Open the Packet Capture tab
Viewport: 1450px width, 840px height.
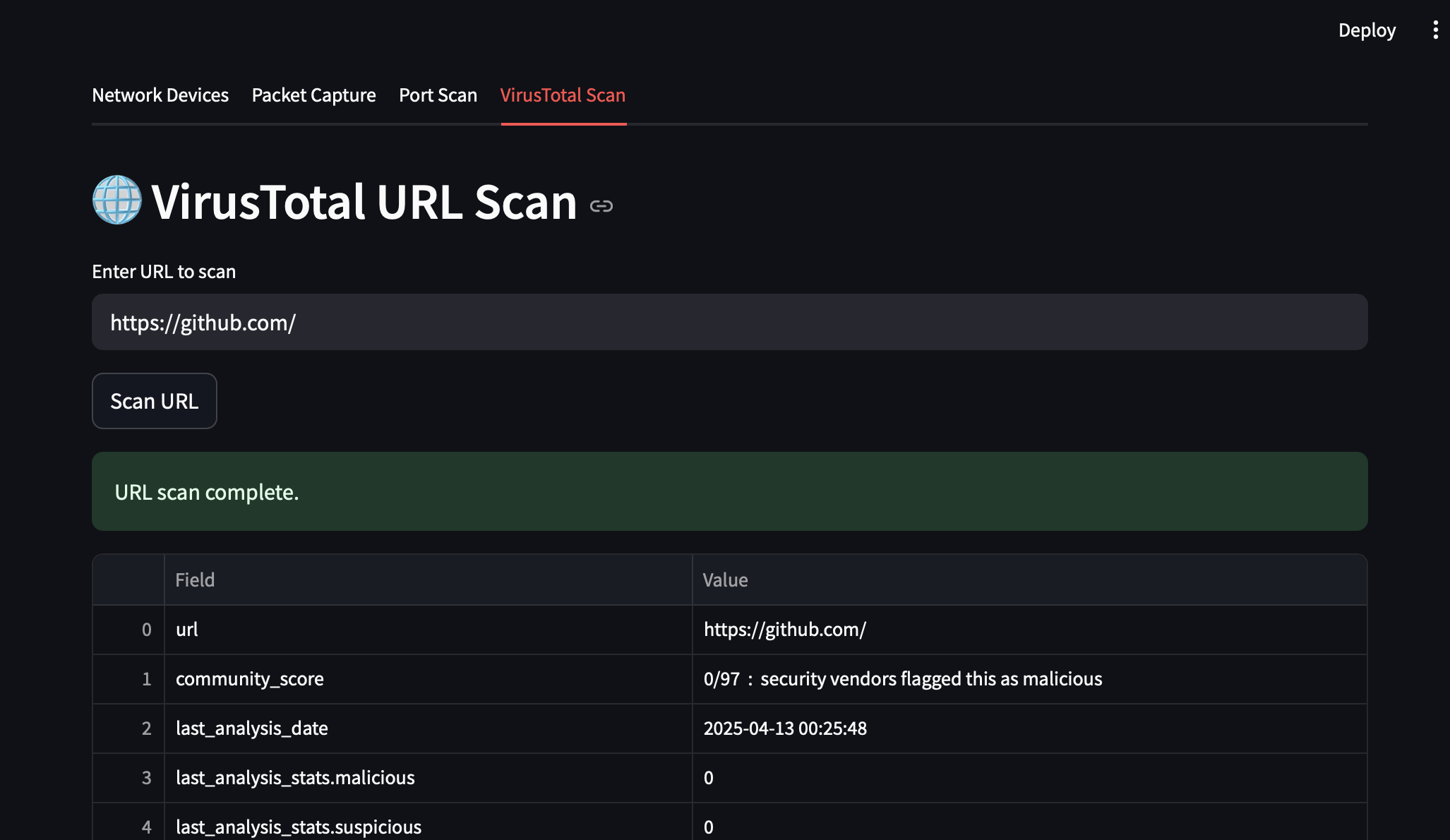coord(313,95)
